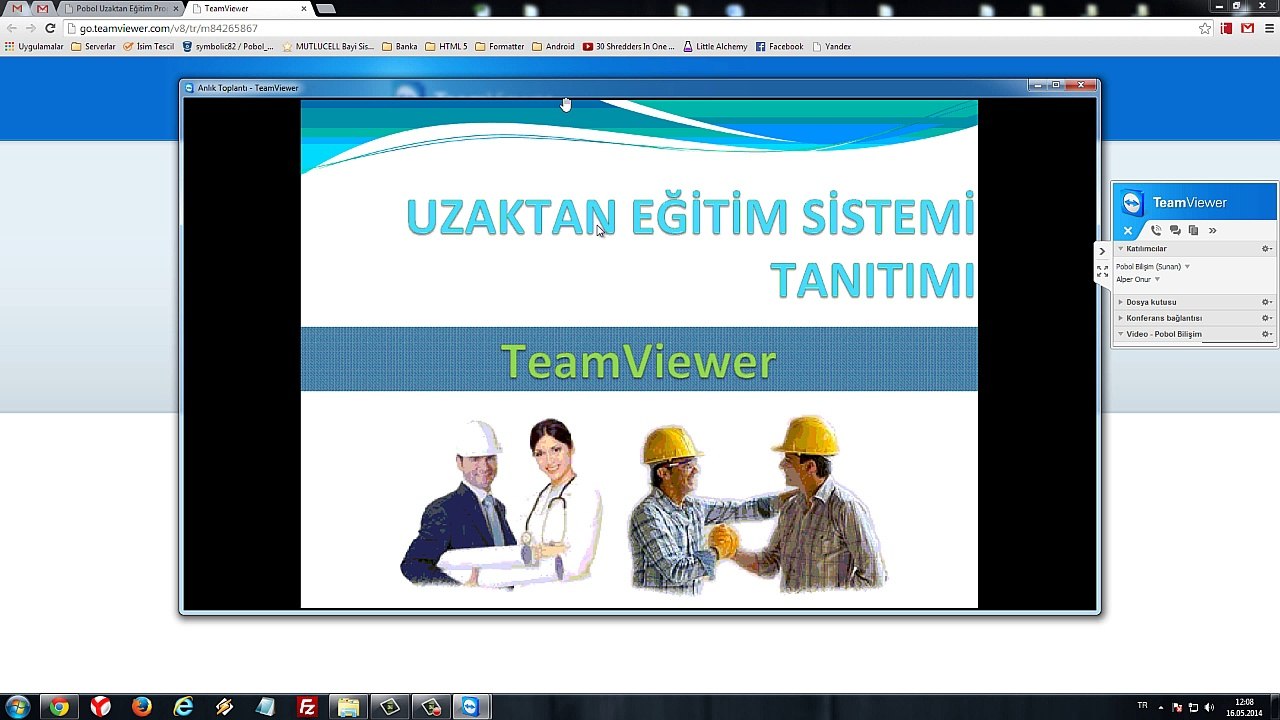Click the TR language indicator
This screenshot has height=720, width=1280.
[1142, 706]
